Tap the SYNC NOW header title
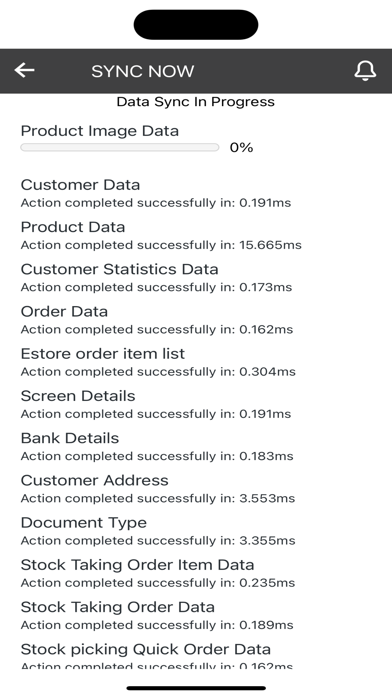Image resolution: width=392 pixels, height=696 pixels. (143, 71)
